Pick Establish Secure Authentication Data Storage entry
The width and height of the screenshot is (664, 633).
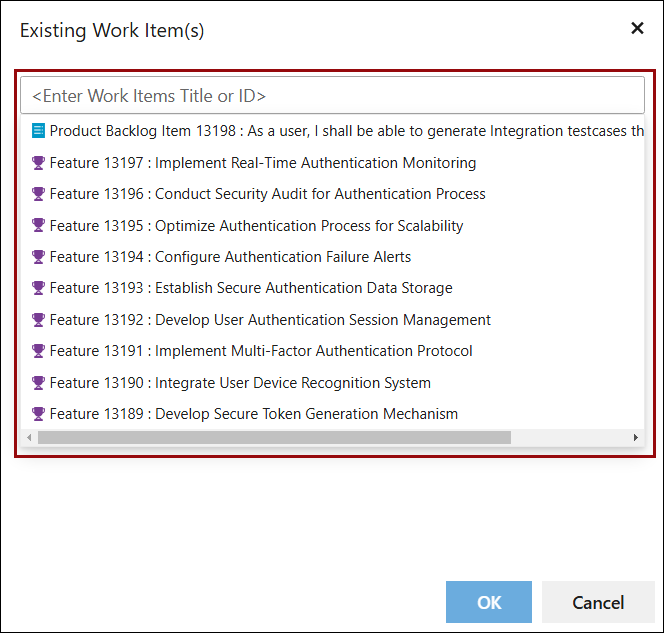332,288
